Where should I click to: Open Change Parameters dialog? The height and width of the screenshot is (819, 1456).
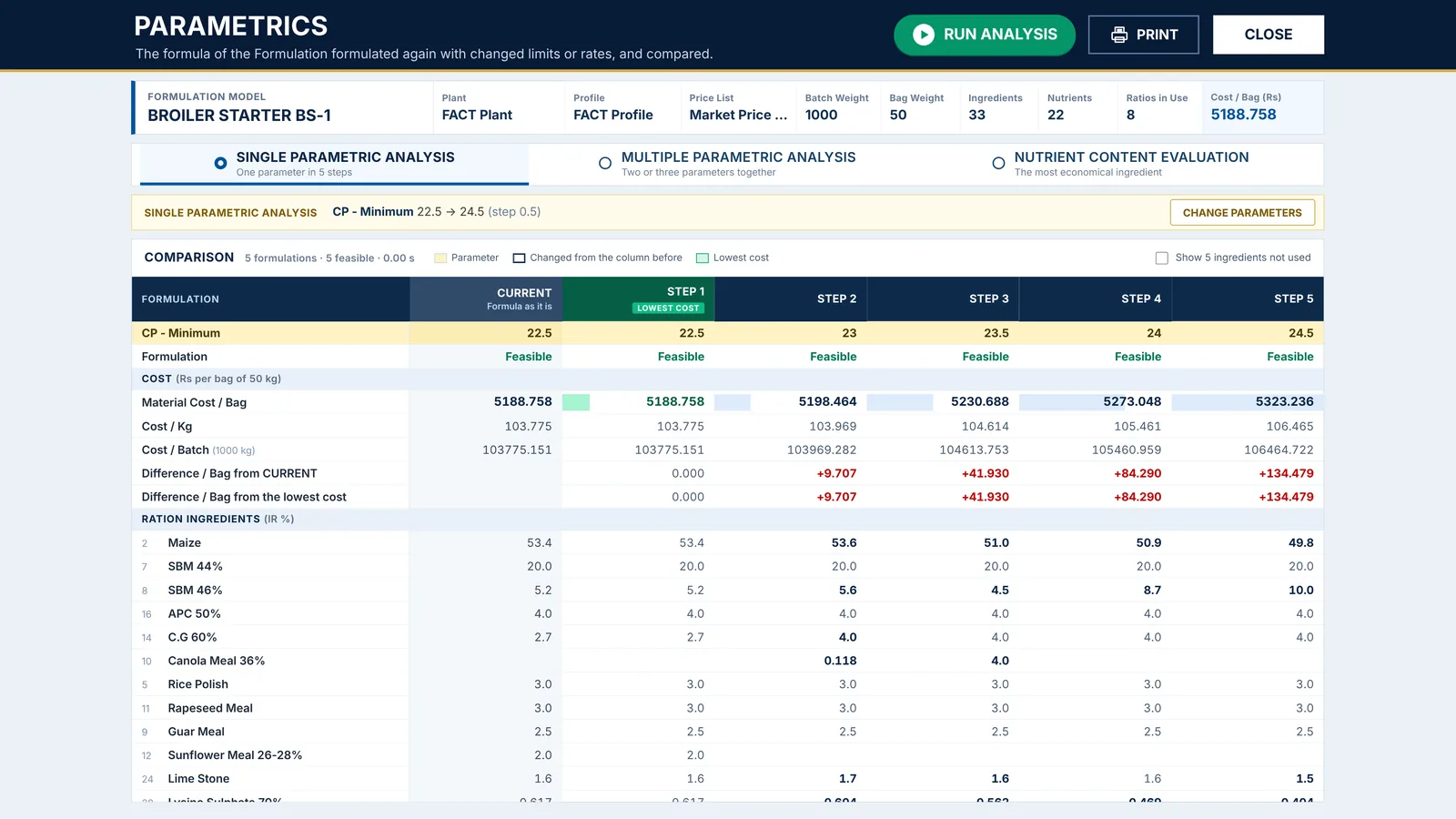[1242, 212]
